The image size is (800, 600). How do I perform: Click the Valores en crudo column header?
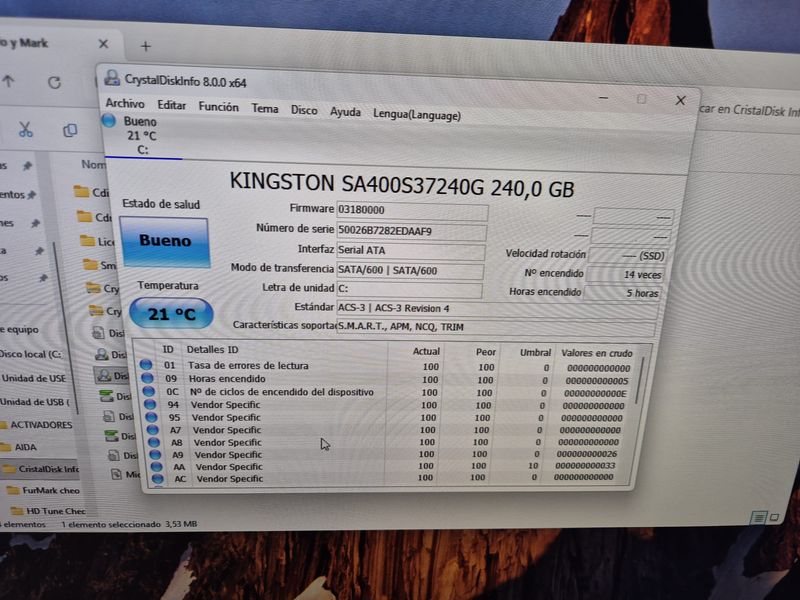click(596, 353)
